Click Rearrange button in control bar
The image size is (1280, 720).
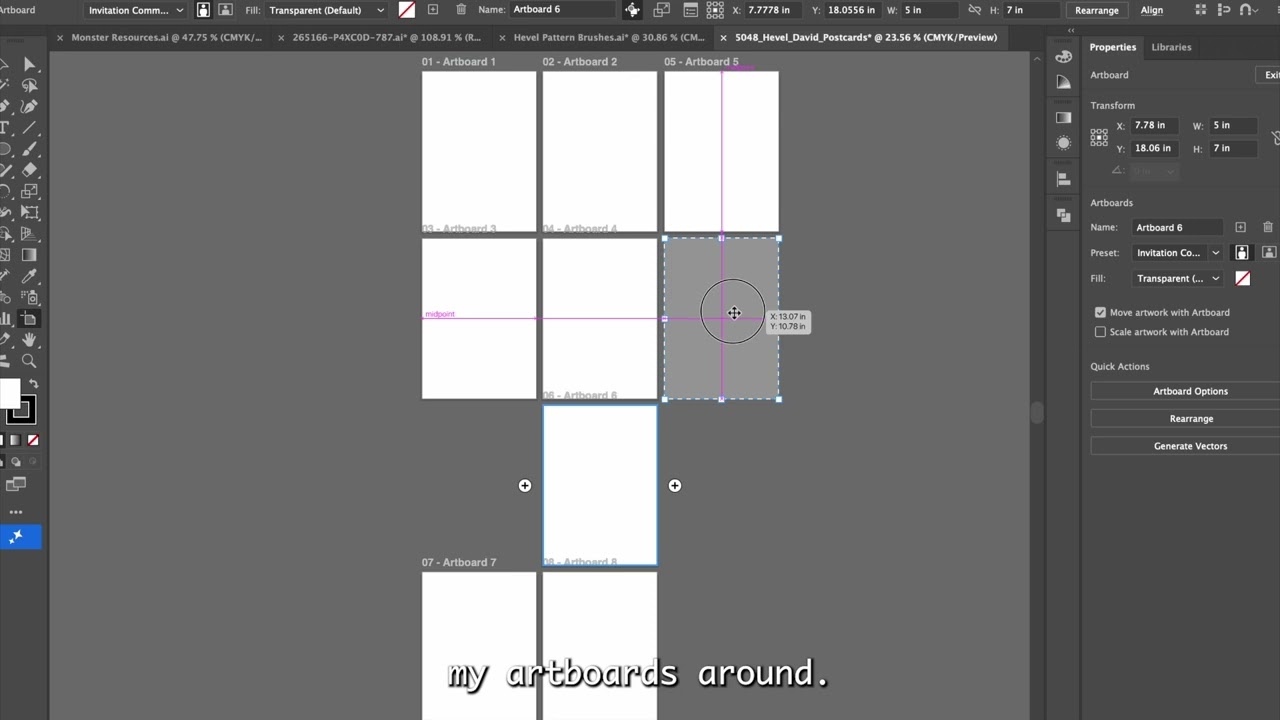(x=1096, y=10)
